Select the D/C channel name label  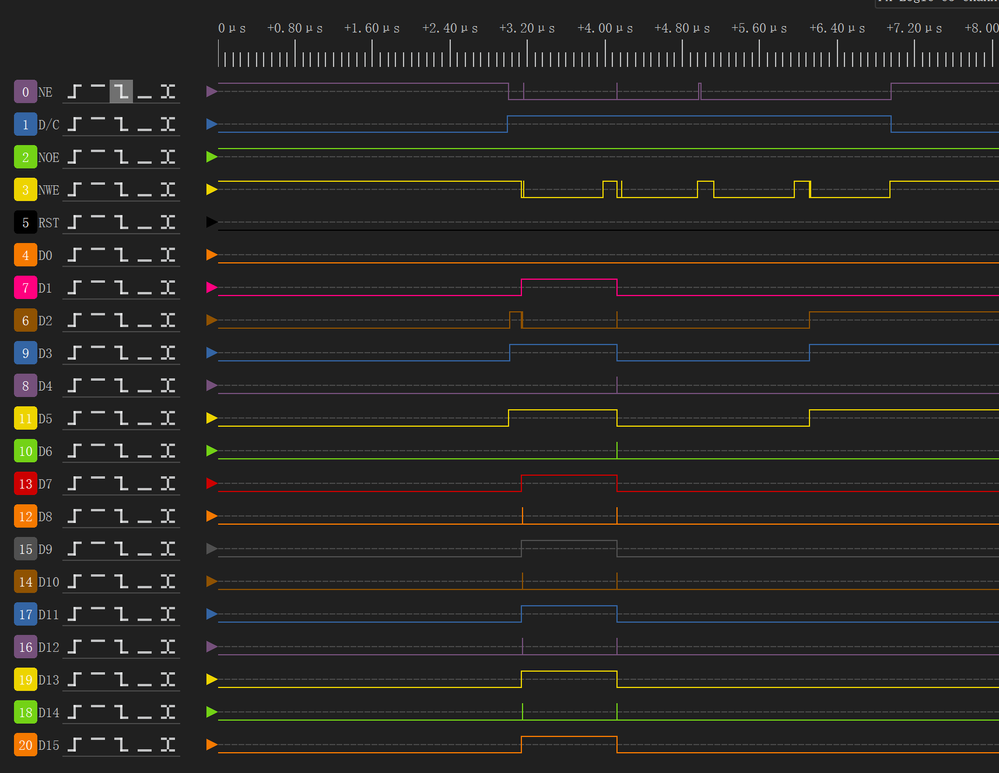click(x=48, y=124)
